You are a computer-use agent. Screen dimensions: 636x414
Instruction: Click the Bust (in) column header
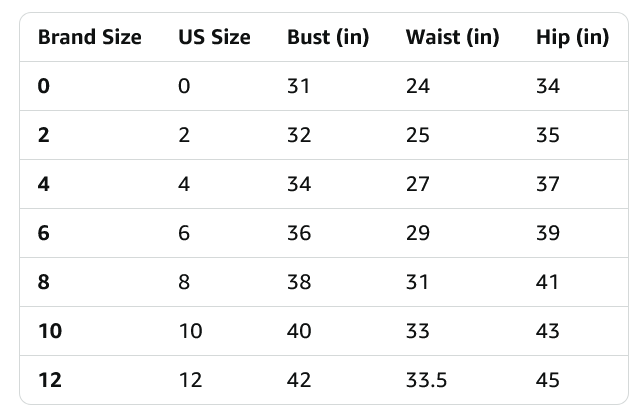tap(328, 38)
